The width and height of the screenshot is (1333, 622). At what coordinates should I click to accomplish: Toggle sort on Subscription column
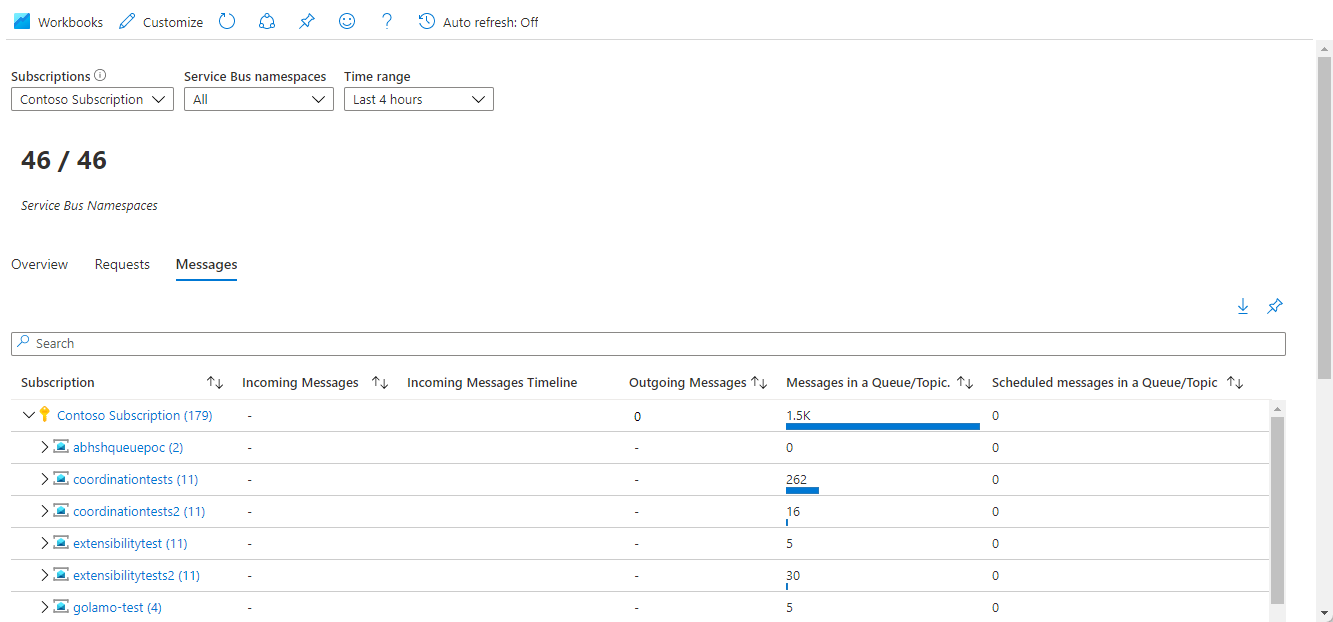(x=215, y=383)
